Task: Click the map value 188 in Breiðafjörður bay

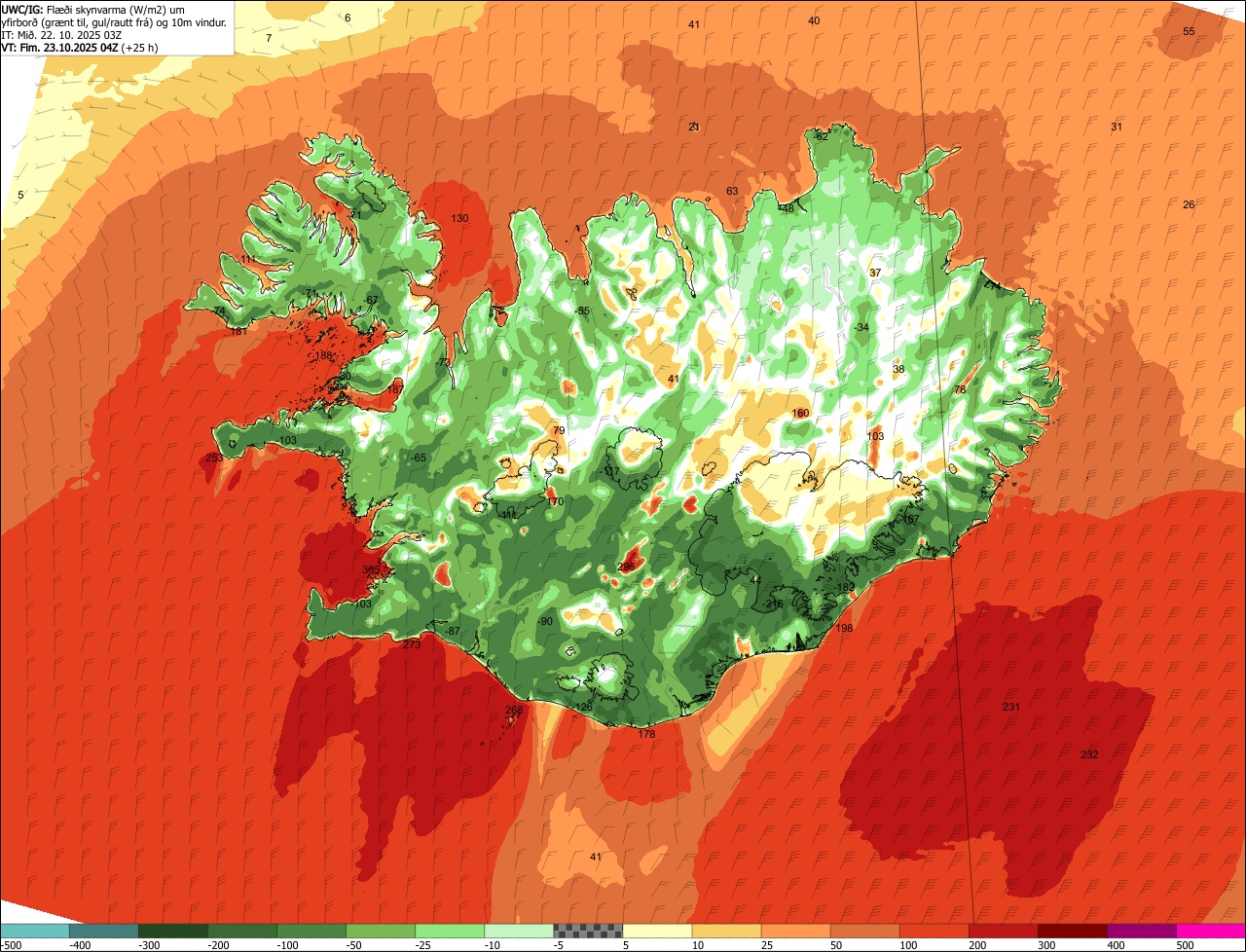Action: click(324, 356)
